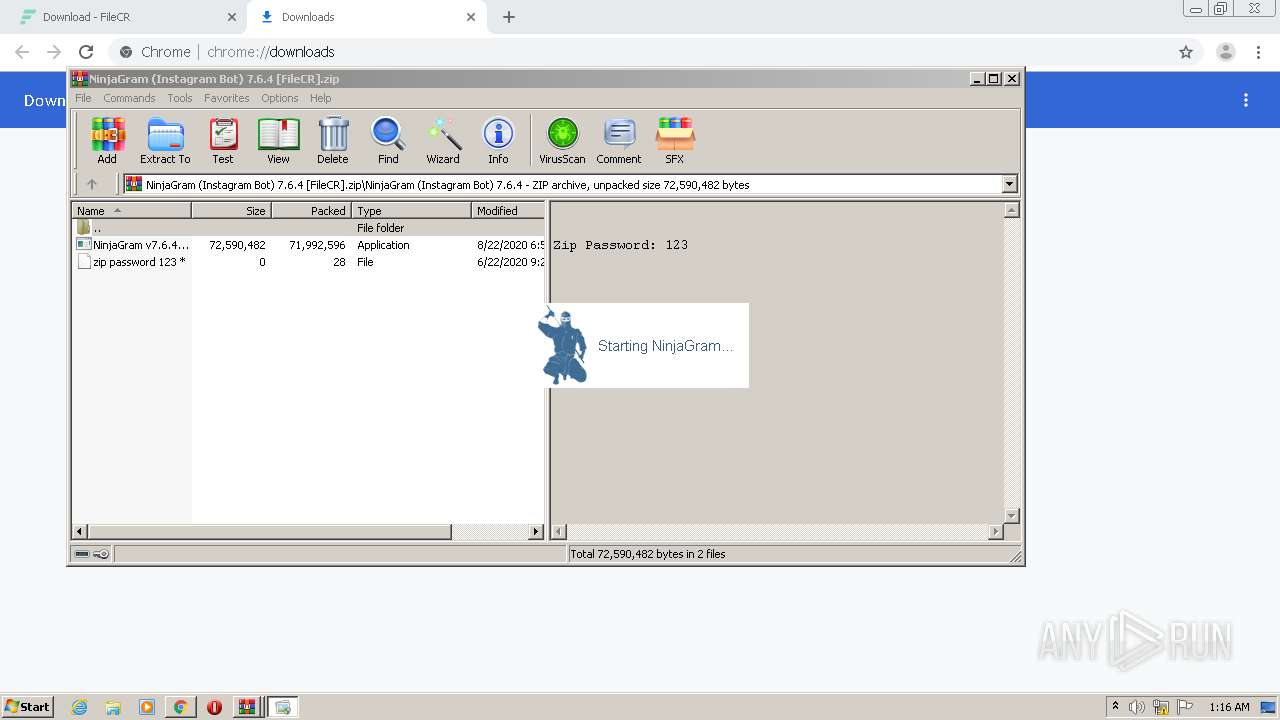Click 72,590,482 size value of NinjaGram
Viewport: 1280px width, 720px height.
tap(237, 245)
